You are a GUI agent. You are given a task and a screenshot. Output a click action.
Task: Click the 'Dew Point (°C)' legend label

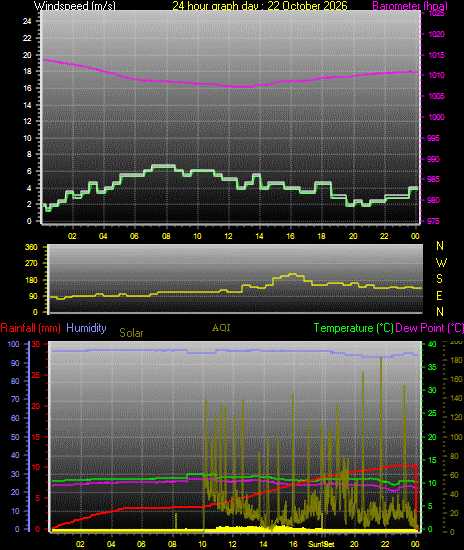[x=429, y=328]
